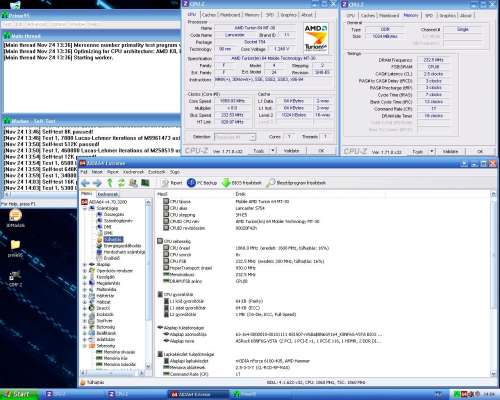Open About tab in CPU-Z window showing memory timings

coord(465,16)
